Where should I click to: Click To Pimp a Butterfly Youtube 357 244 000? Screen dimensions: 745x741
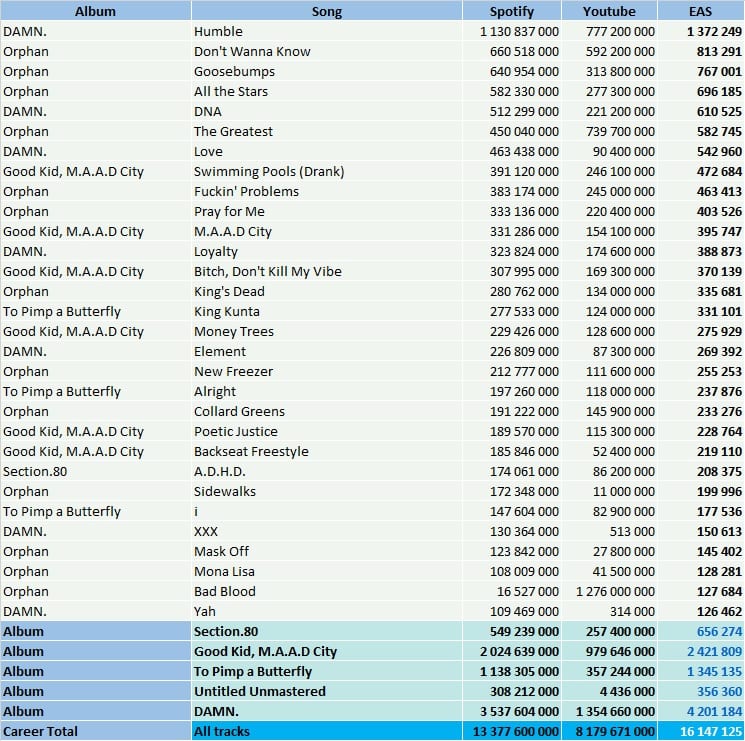click(620, 671)
